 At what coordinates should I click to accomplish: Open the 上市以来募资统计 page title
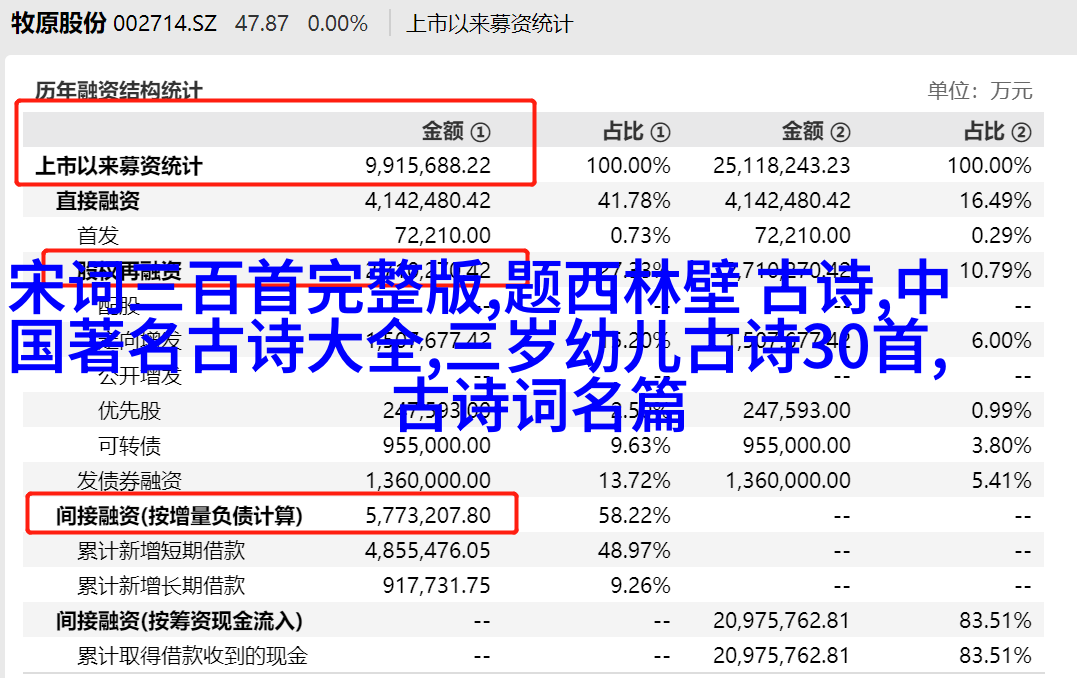click(489, 24)
